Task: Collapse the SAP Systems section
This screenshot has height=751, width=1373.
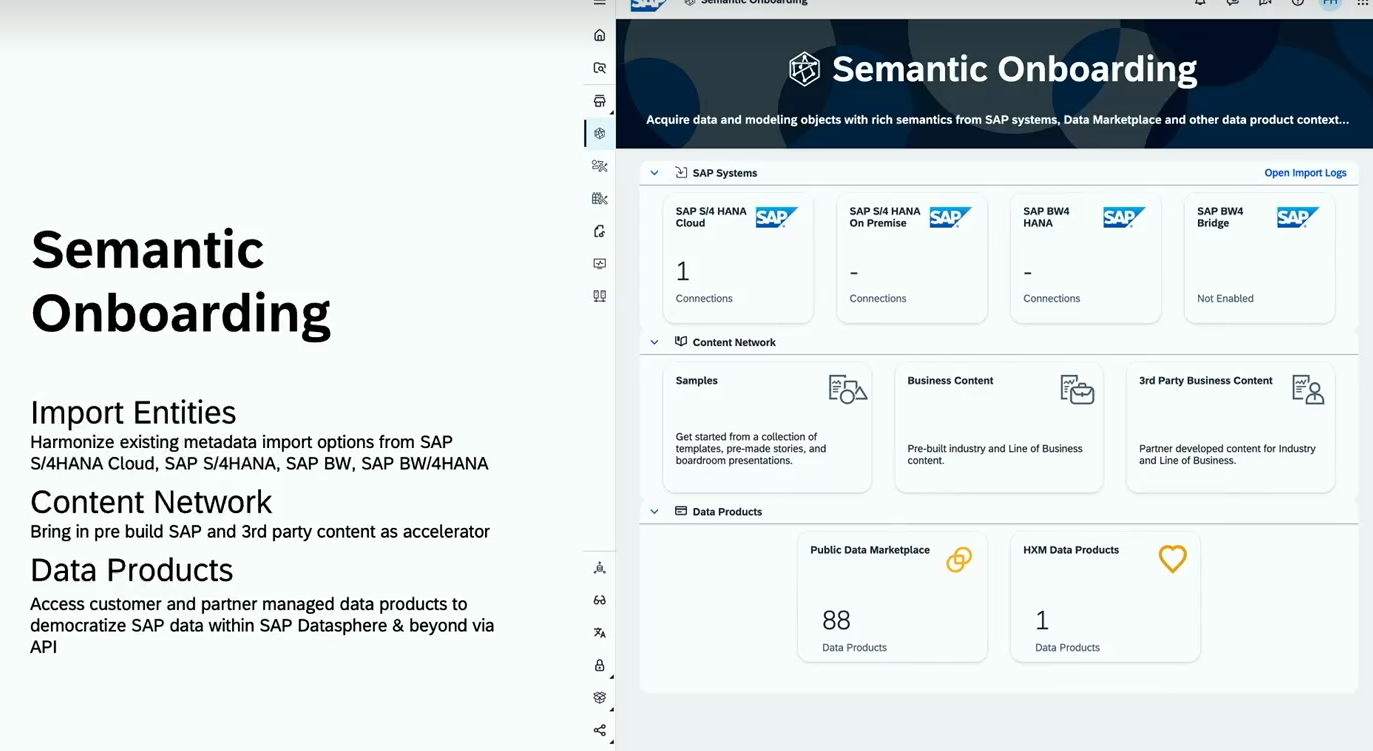Action: 654,172
